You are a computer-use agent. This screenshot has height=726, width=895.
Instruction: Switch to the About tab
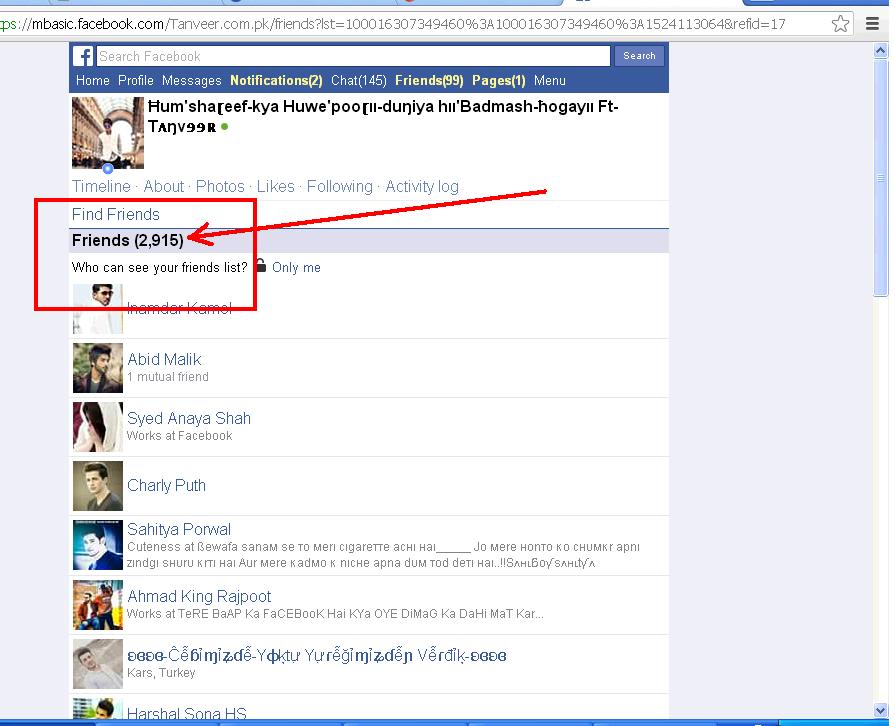click(x=164, y=187)
